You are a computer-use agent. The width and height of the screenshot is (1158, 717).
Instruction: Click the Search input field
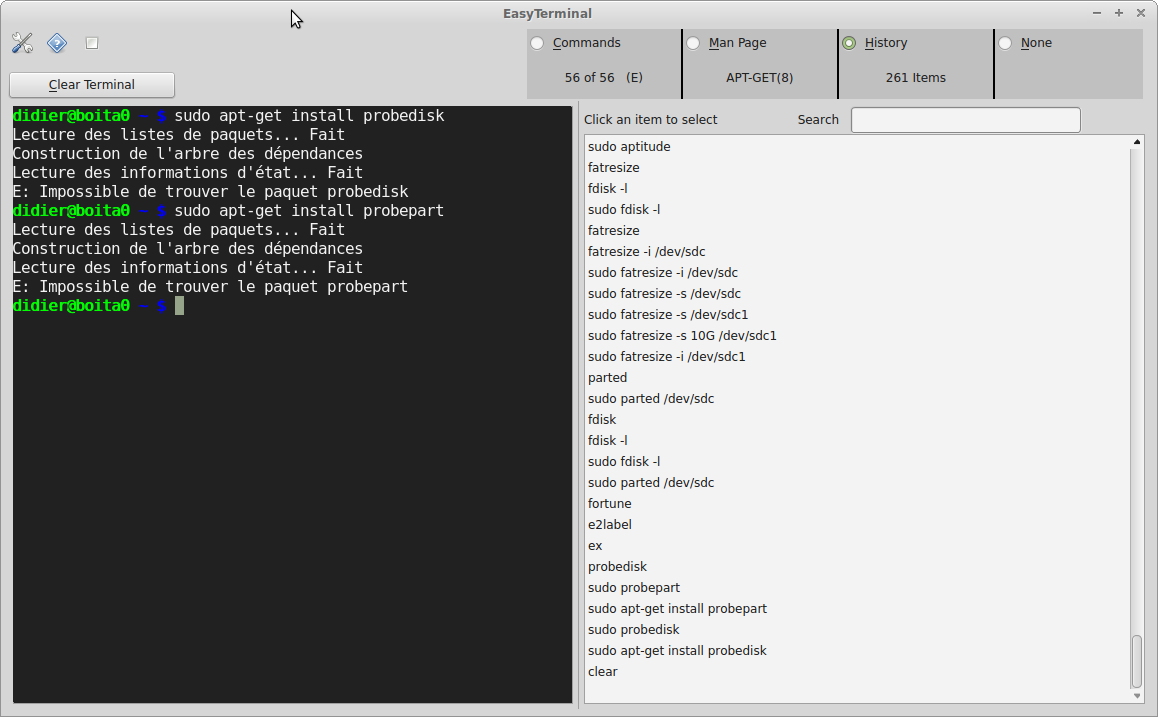(965, 120)
